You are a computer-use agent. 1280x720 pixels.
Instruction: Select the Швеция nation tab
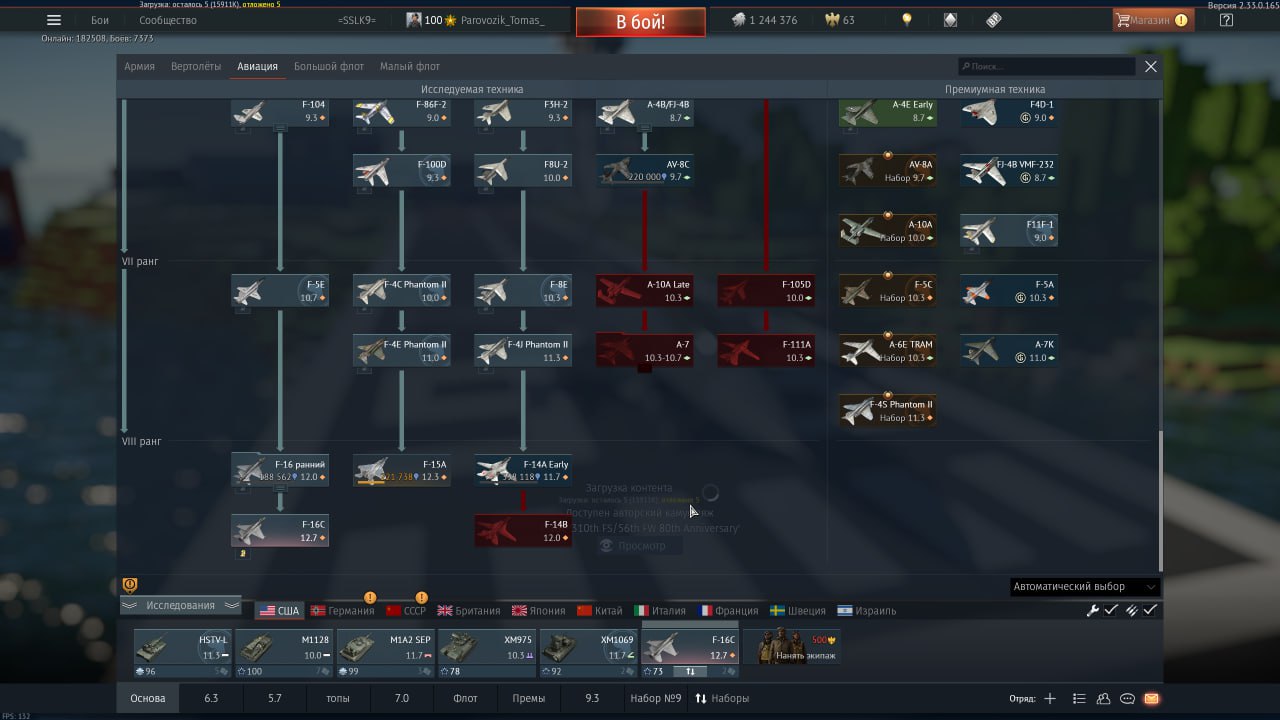tap(798, 611)
